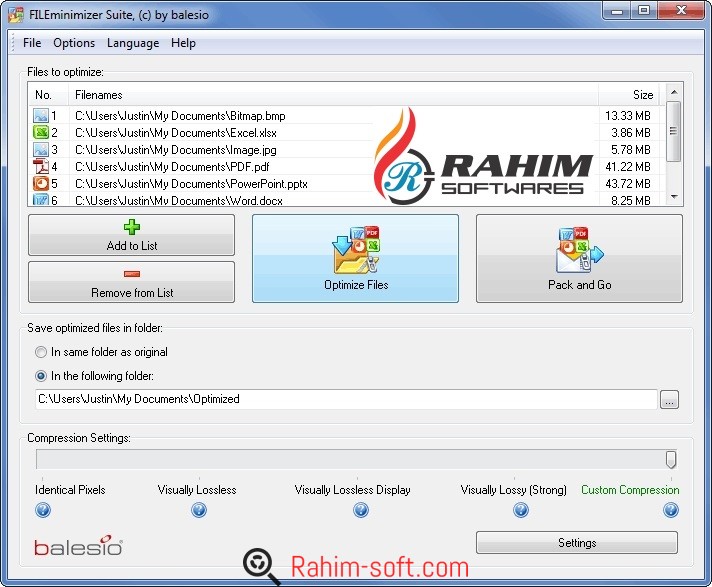This screenshot has height=587, width=712.
Task: Open help for Identical Pixels
Action: click(x=43, y=510)
